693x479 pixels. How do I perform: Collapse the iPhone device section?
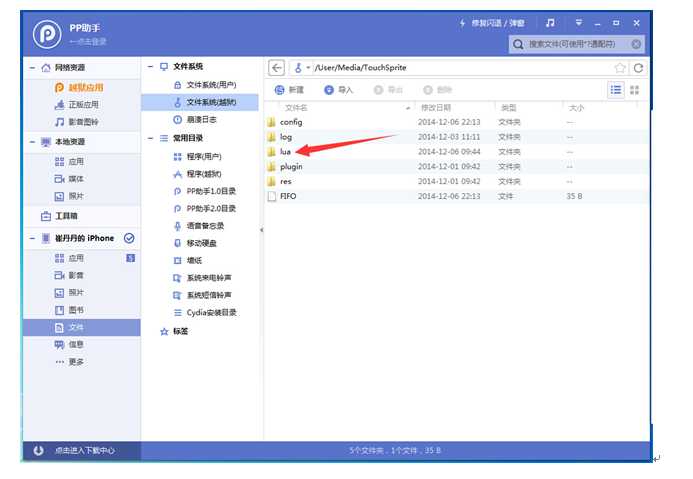coord(32,238)
